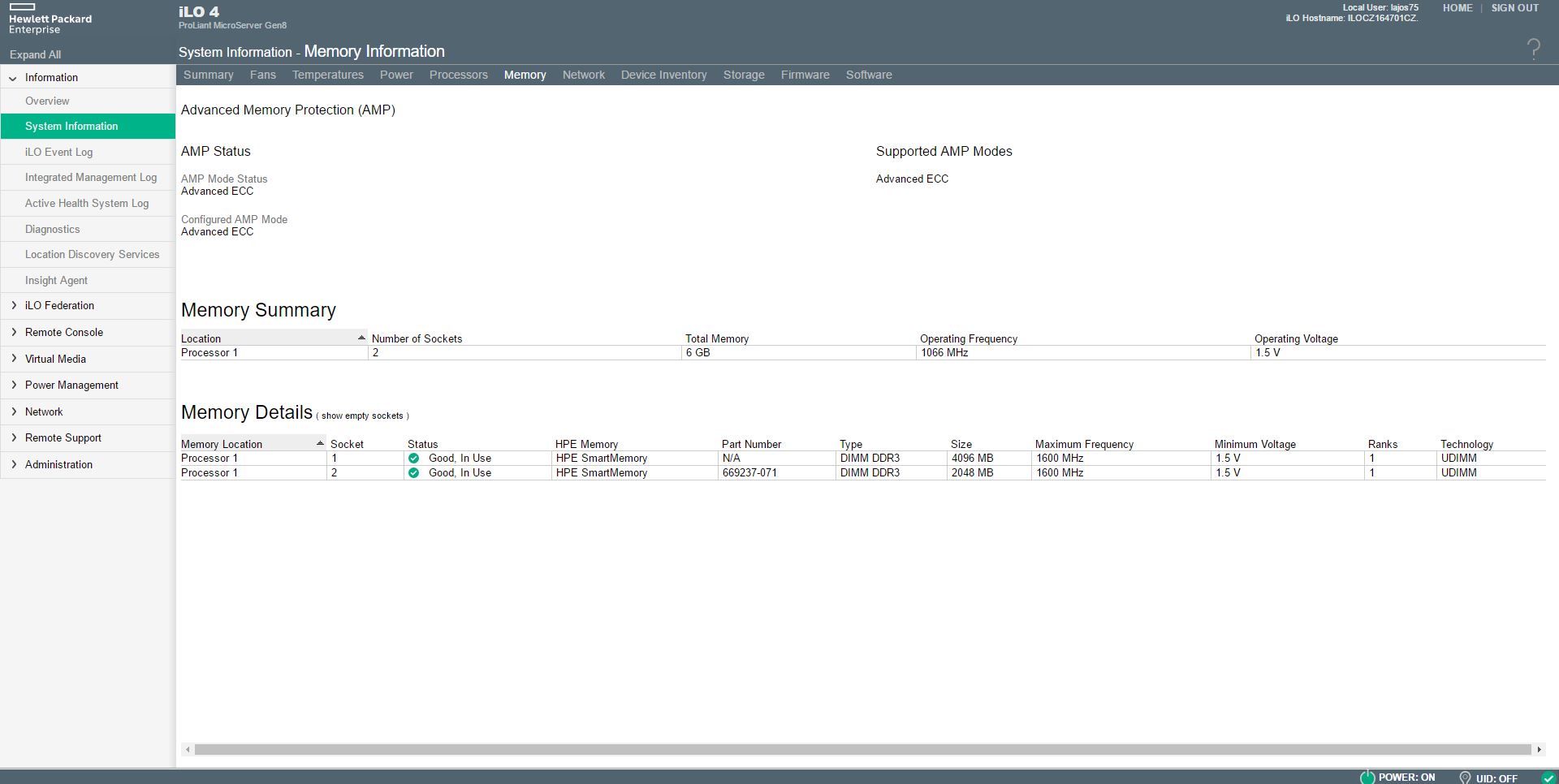
Task: Sort by Ranks column header
Action: coord(1383,444)
